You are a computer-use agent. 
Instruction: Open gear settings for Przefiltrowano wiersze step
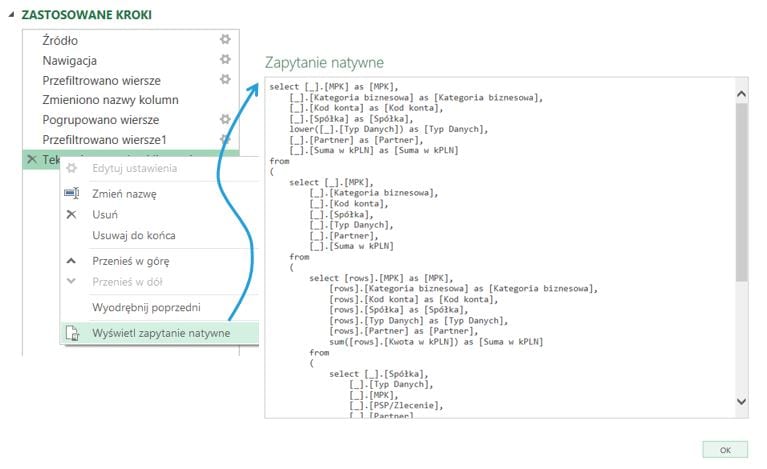tap(225, 80)
